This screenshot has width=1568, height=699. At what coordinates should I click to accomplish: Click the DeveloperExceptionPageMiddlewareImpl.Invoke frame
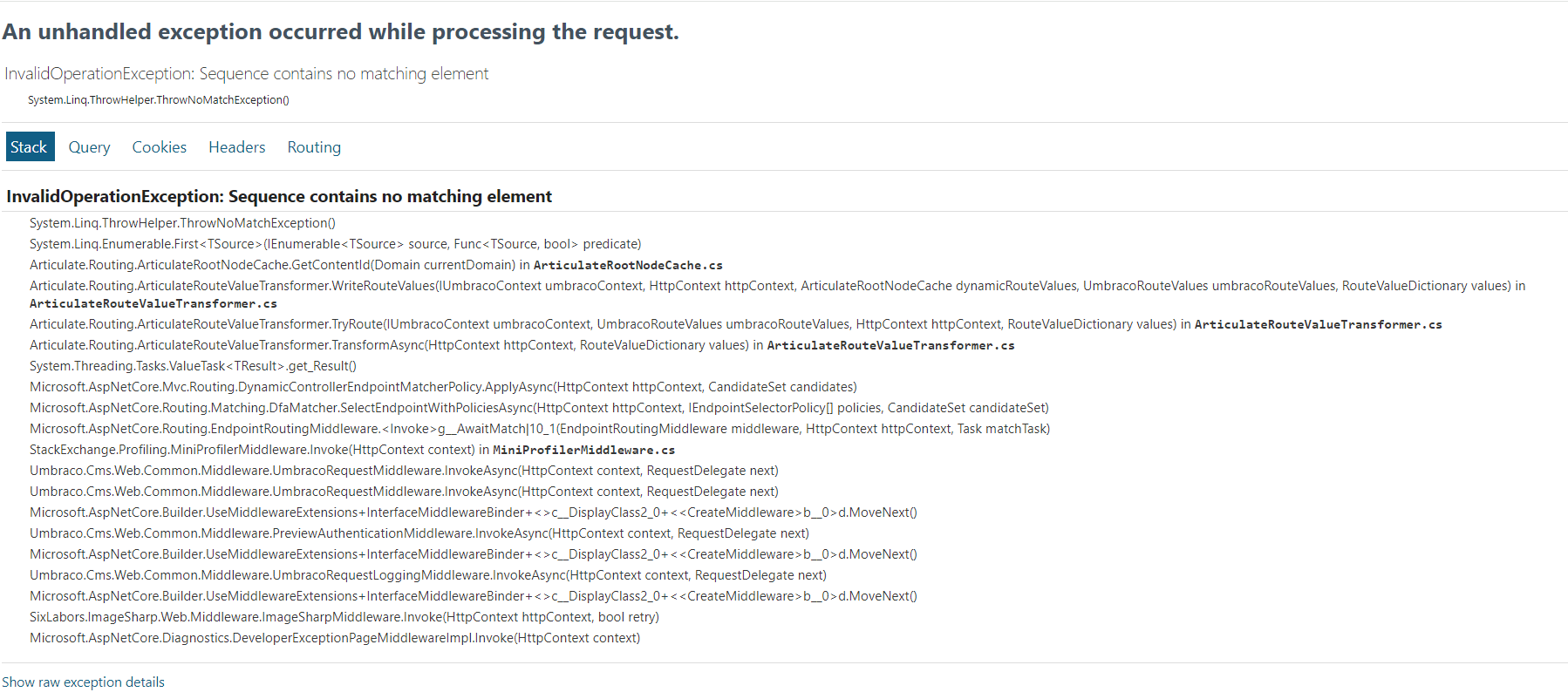(335, 638)
